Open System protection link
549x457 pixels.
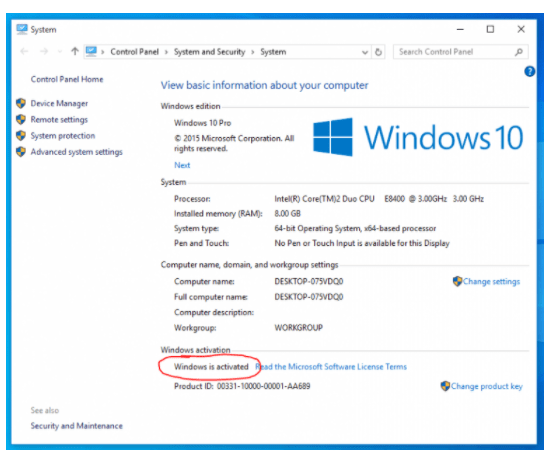[x=63, y=136]
